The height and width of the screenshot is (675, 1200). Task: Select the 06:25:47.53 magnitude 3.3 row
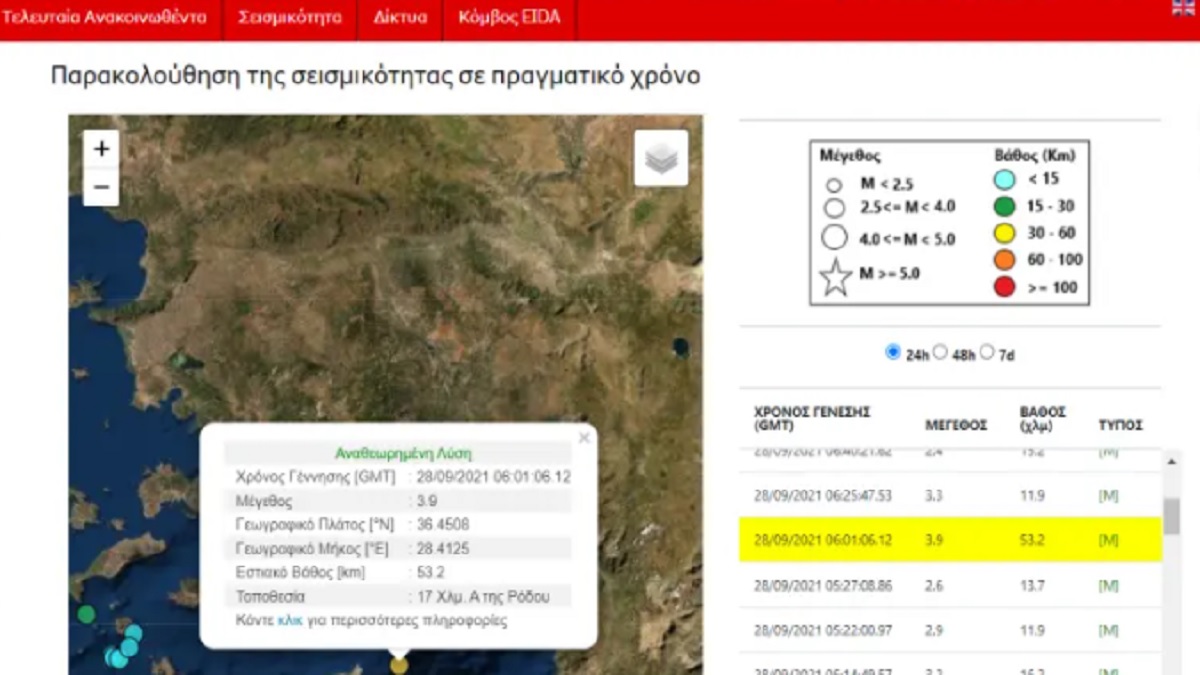point(950,495)
